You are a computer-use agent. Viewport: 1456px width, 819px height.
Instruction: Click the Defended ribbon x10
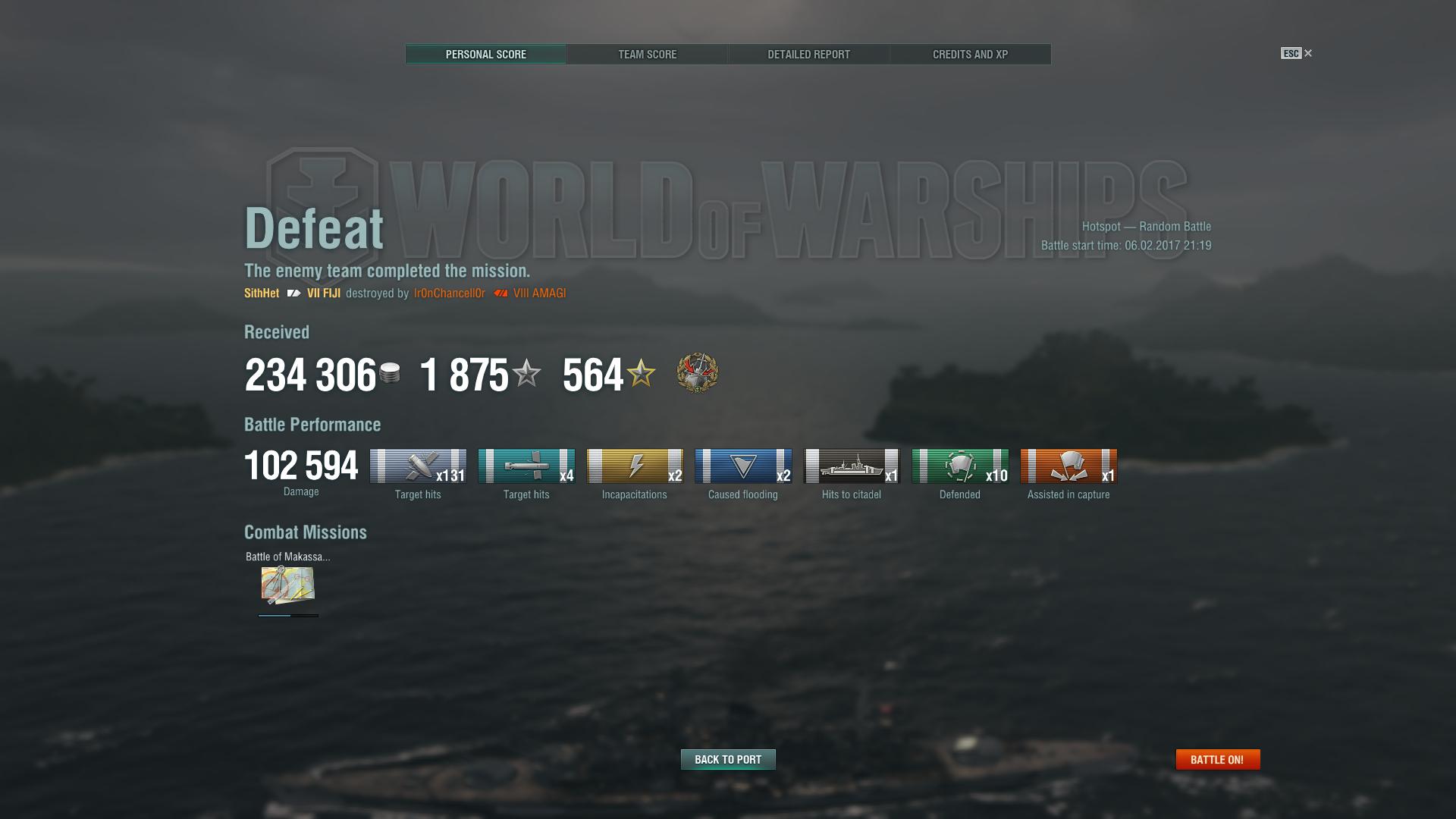click(x=960, y=466)
